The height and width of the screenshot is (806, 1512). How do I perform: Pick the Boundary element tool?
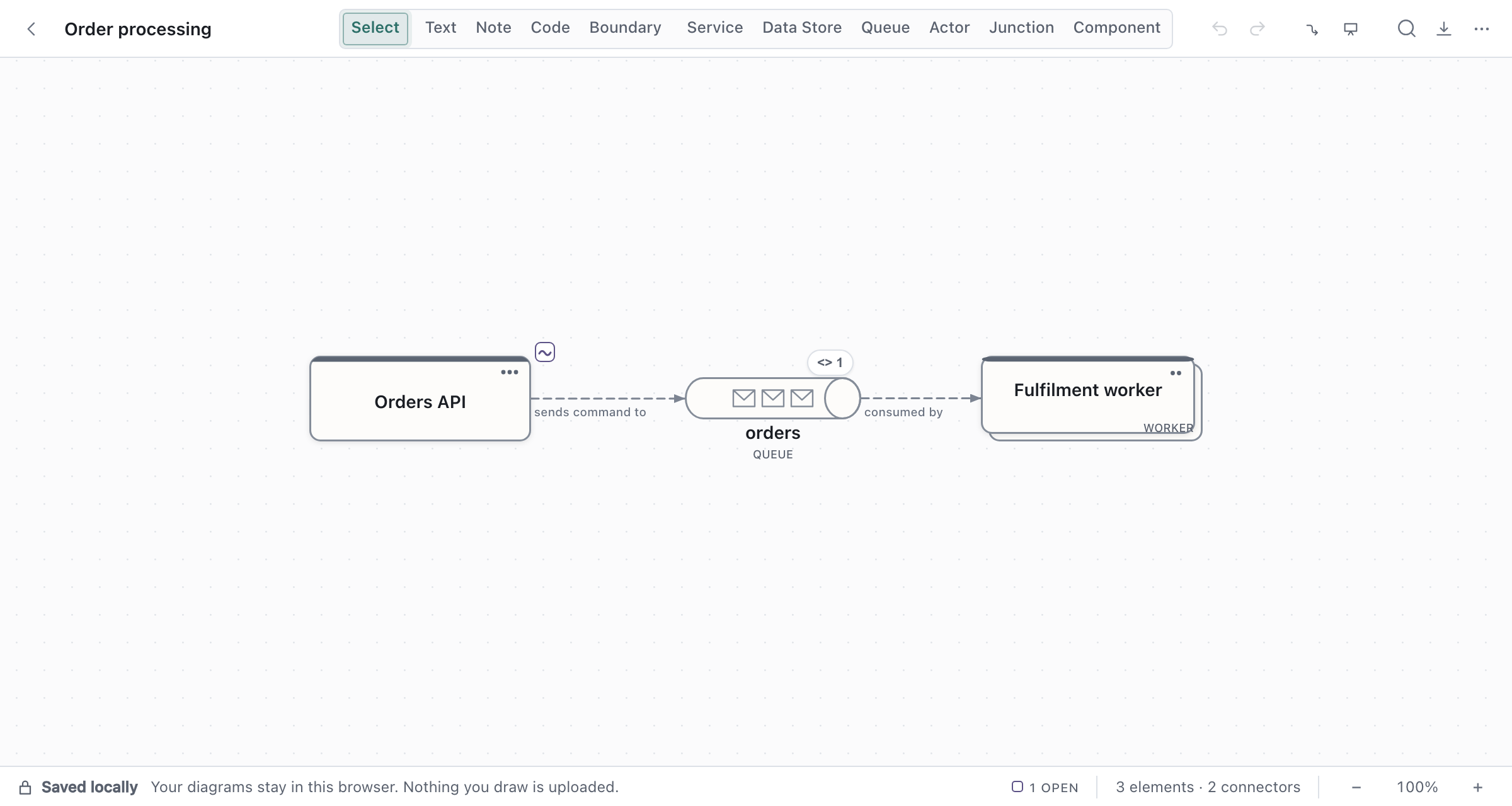click(x=626, y=28)
